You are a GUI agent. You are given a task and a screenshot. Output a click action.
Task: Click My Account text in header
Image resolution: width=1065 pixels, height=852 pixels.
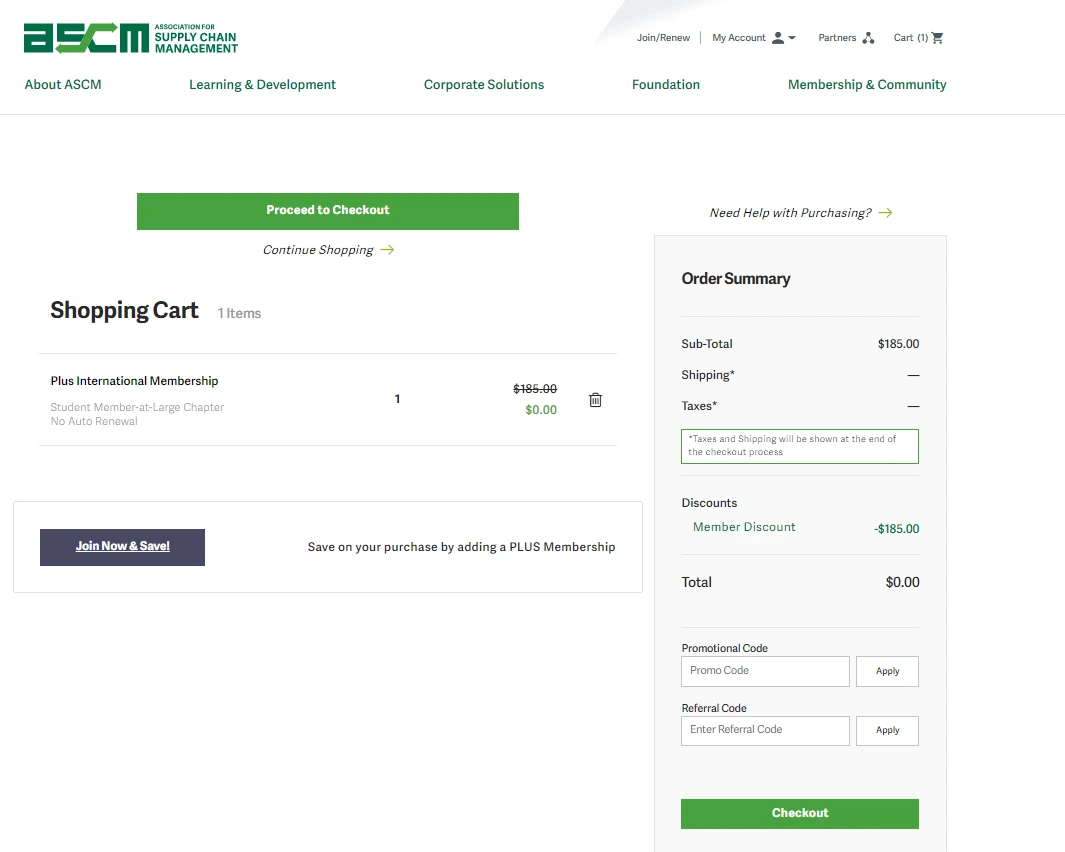click(738, 37)
